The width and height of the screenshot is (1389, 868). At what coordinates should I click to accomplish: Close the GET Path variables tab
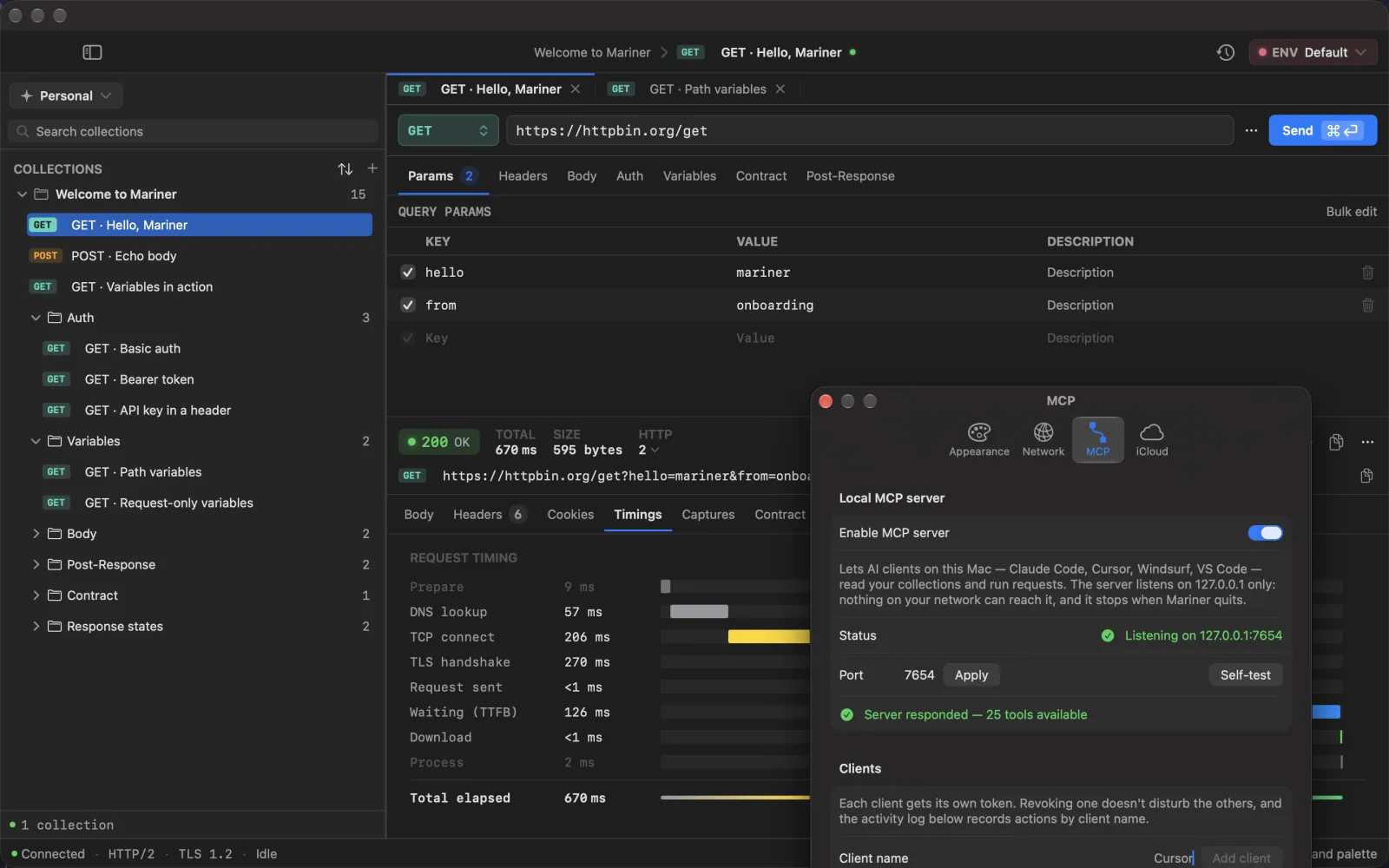click(x=780, y=89)
